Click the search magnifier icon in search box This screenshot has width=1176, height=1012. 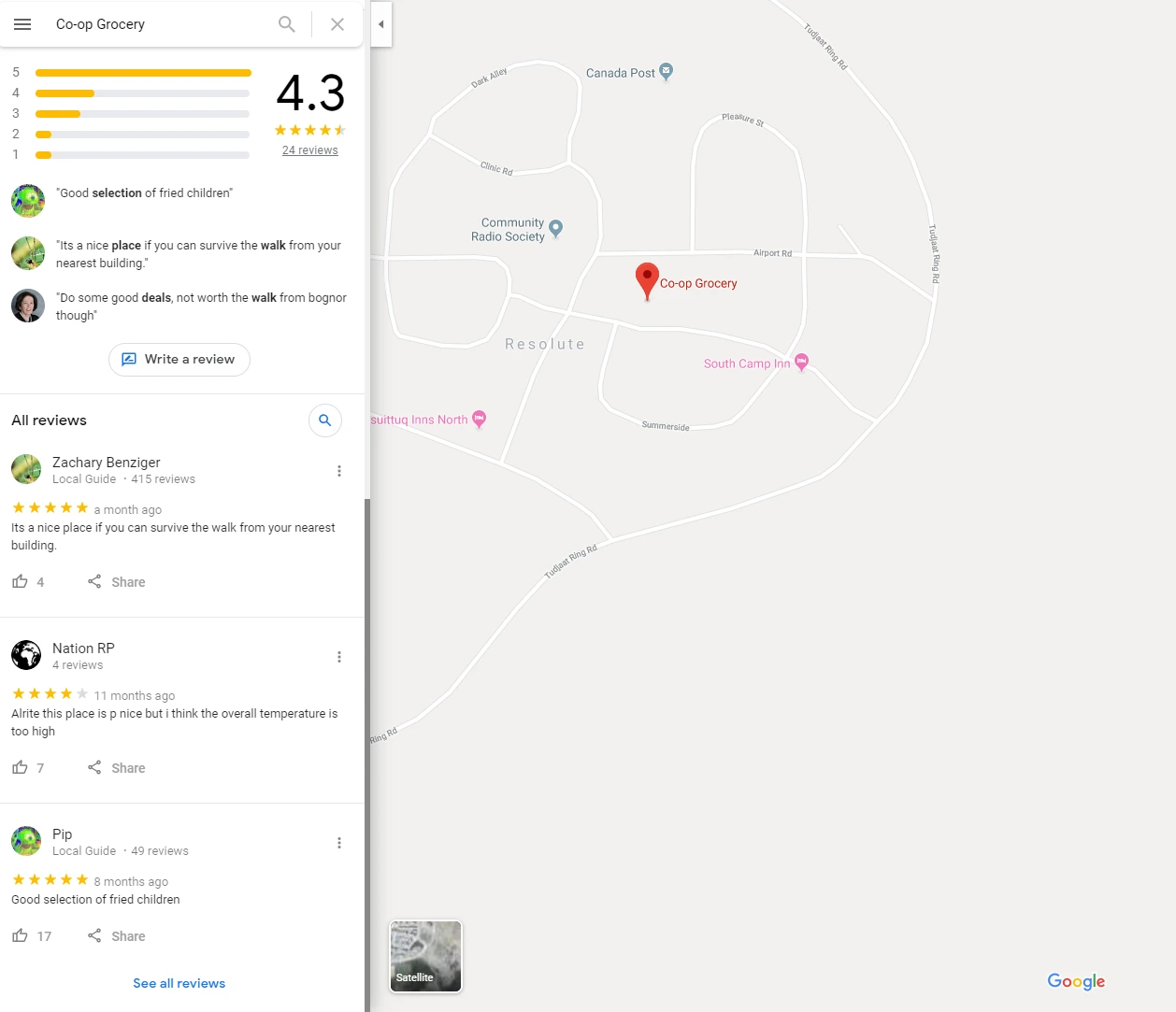[287, 24]
